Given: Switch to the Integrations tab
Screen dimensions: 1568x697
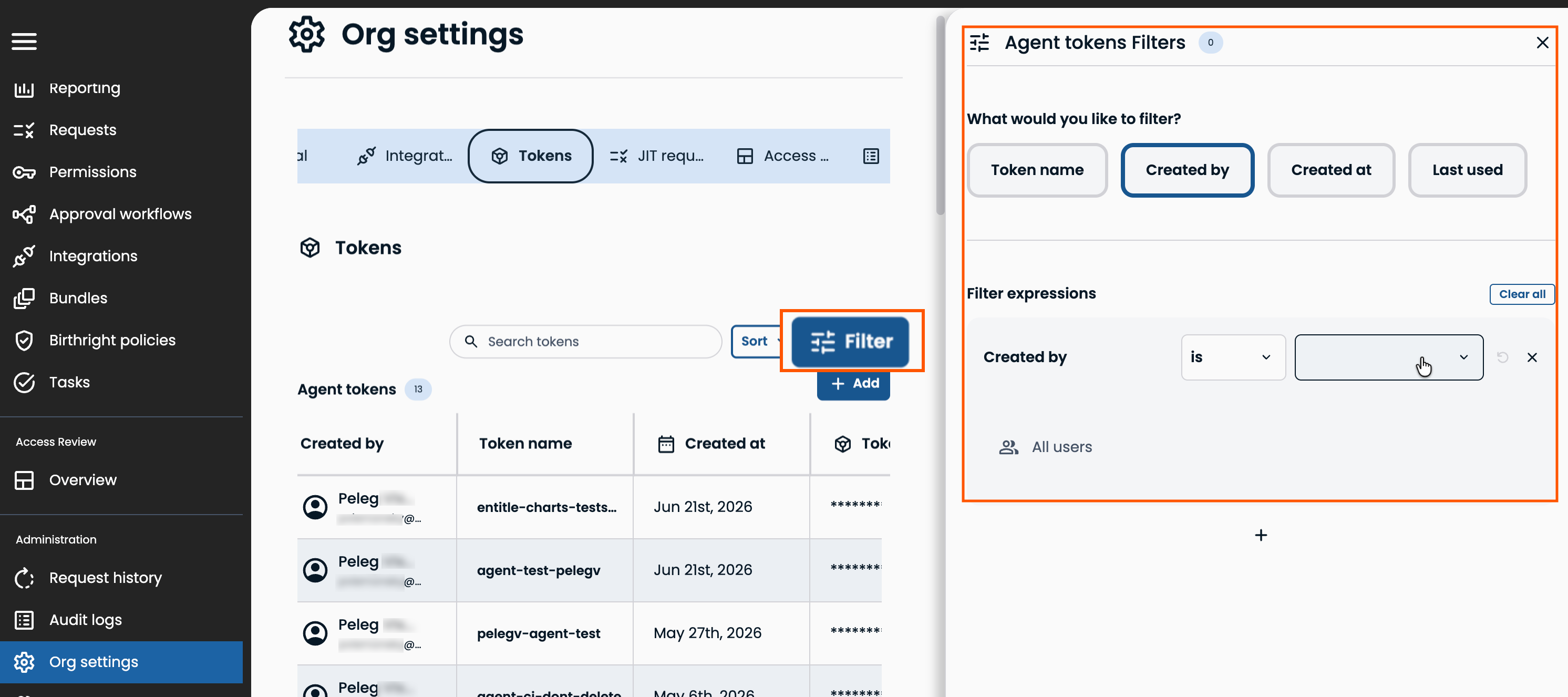Looking at the screenshot, I should [405, 156].
